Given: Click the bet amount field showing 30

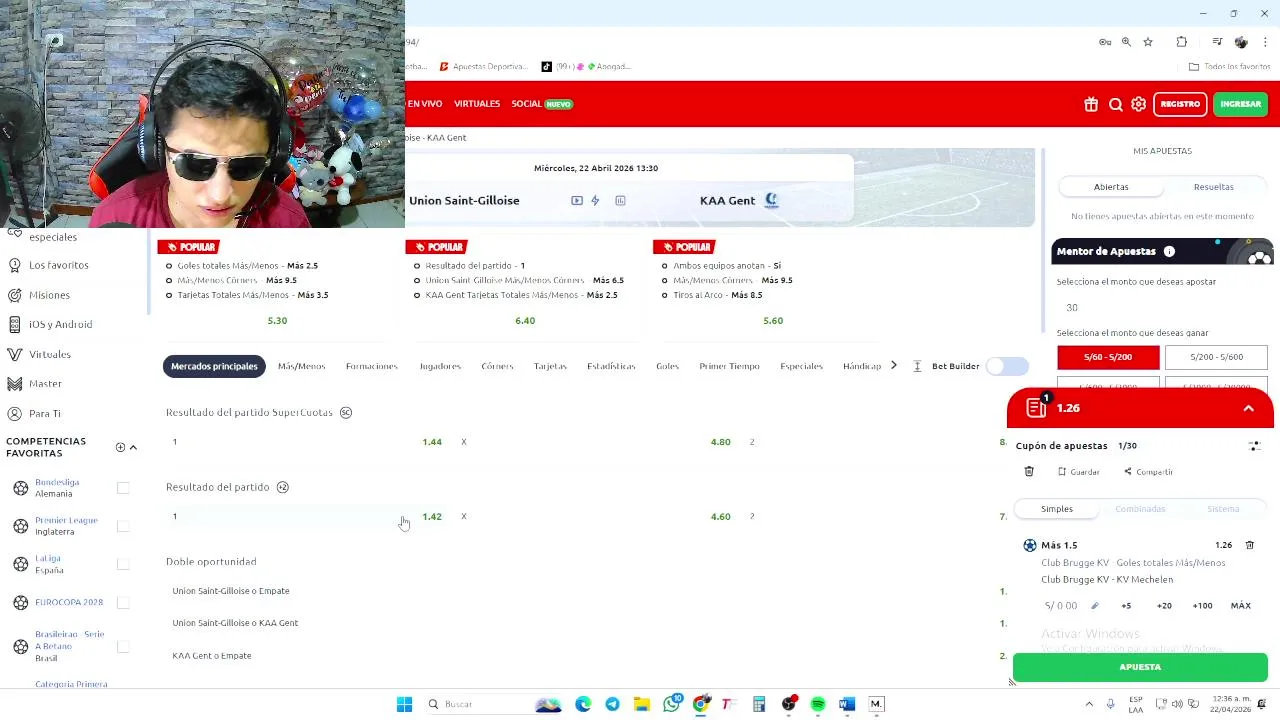Looking at the screenshot, I should tap(1162, 308).
